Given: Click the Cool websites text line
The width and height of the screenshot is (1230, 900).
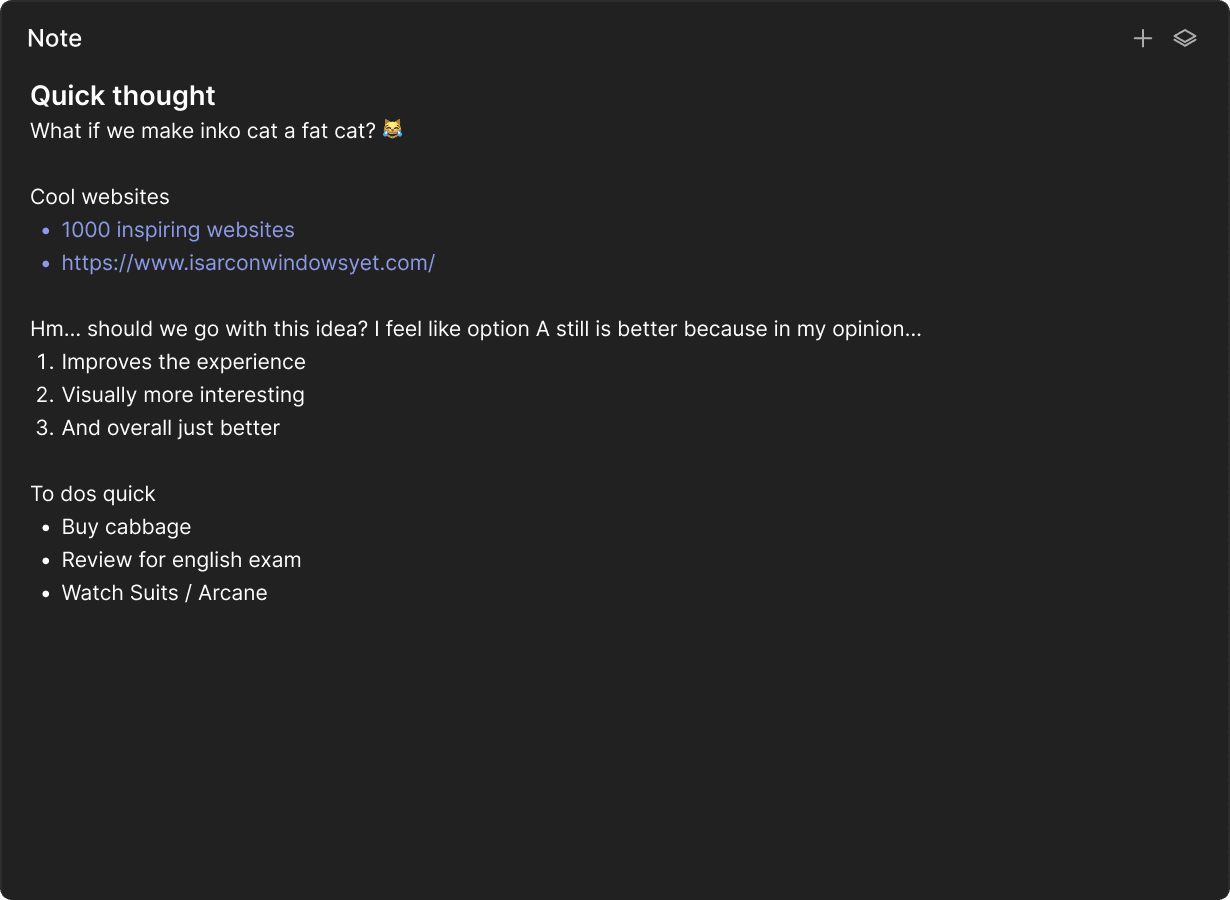Looking at the screenshot, I should coord(100,197).
